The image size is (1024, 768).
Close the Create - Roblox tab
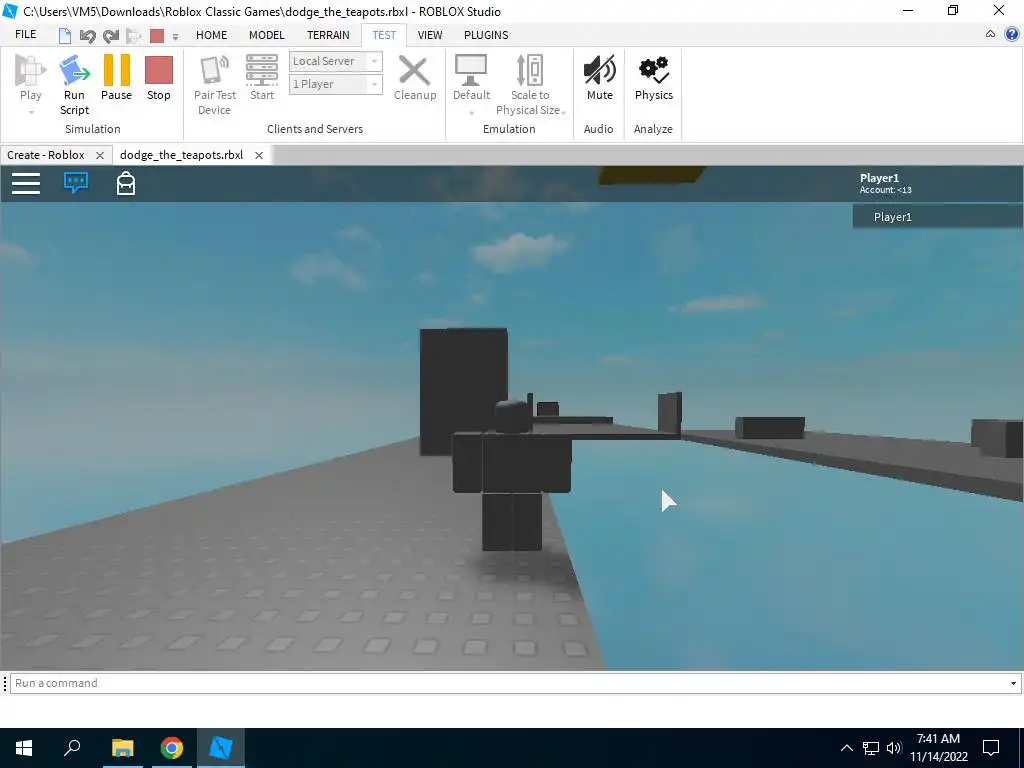click(x=100, y=155)
